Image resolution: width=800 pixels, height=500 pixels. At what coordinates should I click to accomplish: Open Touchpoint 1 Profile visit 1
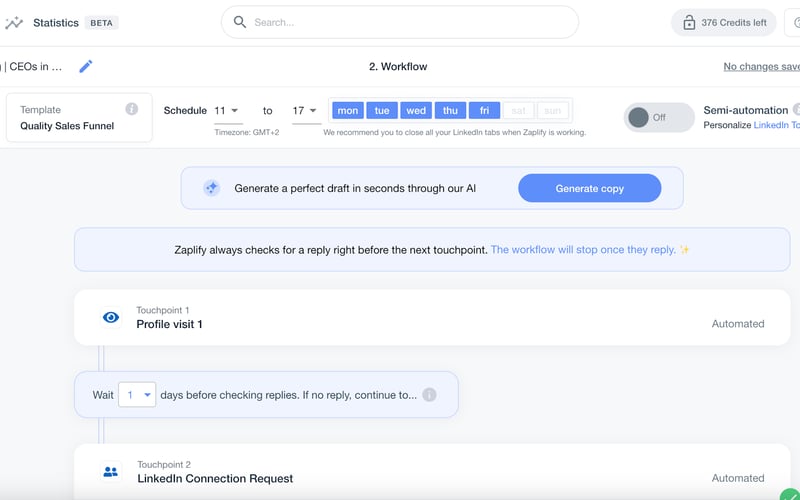432,317
